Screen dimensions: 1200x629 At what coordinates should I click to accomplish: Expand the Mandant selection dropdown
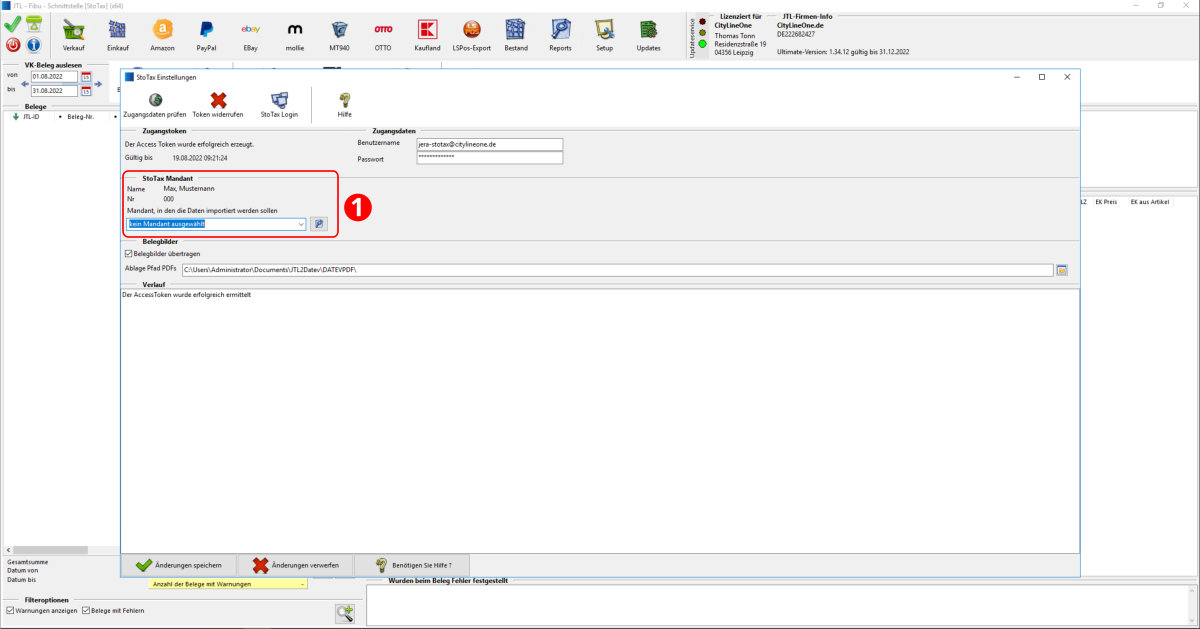click(x=301, y=224)
